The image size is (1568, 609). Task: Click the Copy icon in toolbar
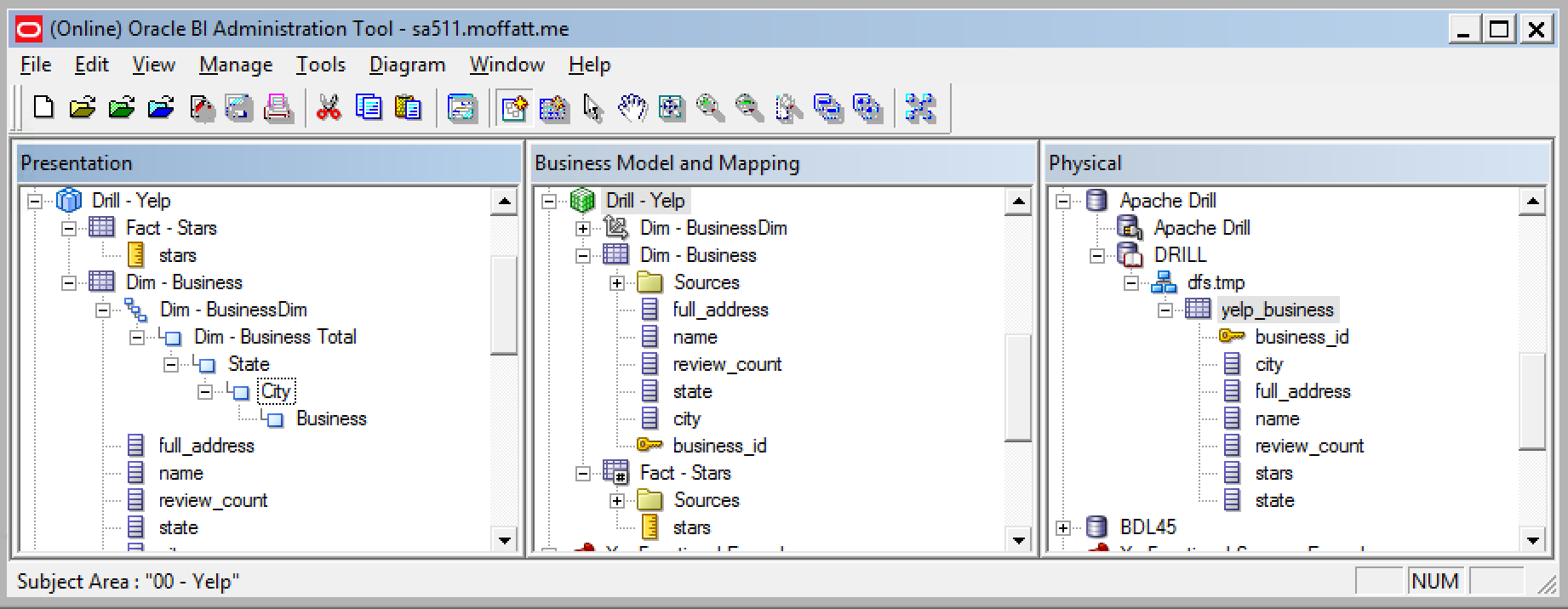coord(368,107)
